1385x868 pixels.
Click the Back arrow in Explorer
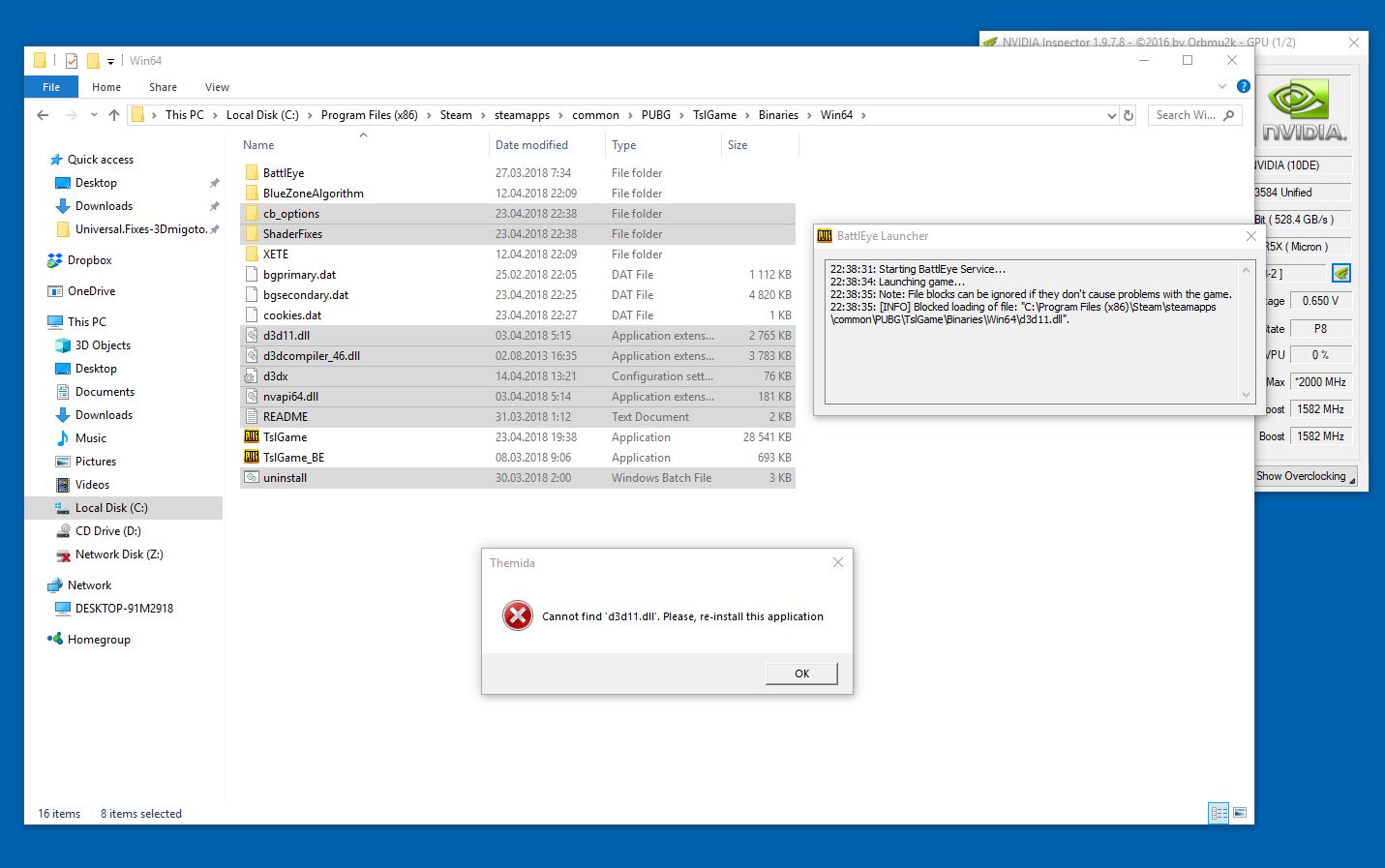tap(43, 115)
